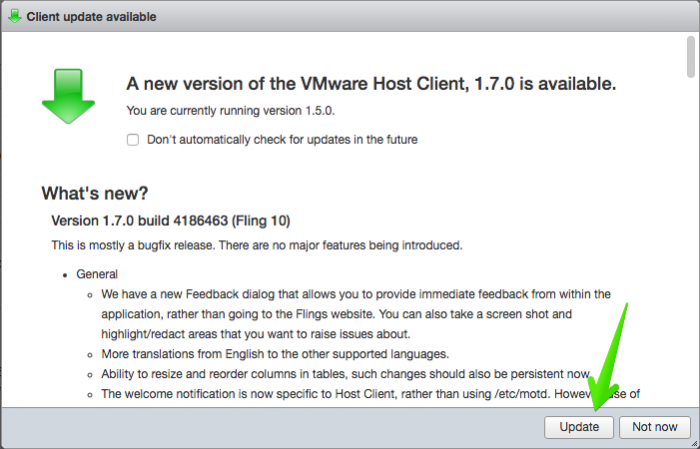Click 'We have a new Feedback dialog' bullet
Image resolution: width=700 pixels, height=449 pixels.
[x=356, y=314]
